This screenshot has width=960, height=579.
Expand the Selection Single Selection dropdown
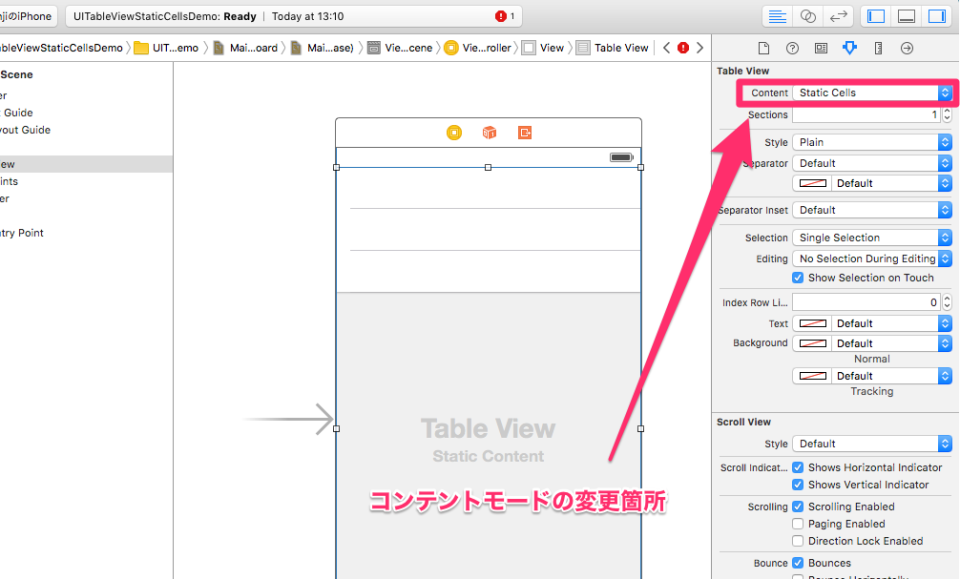pyautogui.click(x=872, y=237)
